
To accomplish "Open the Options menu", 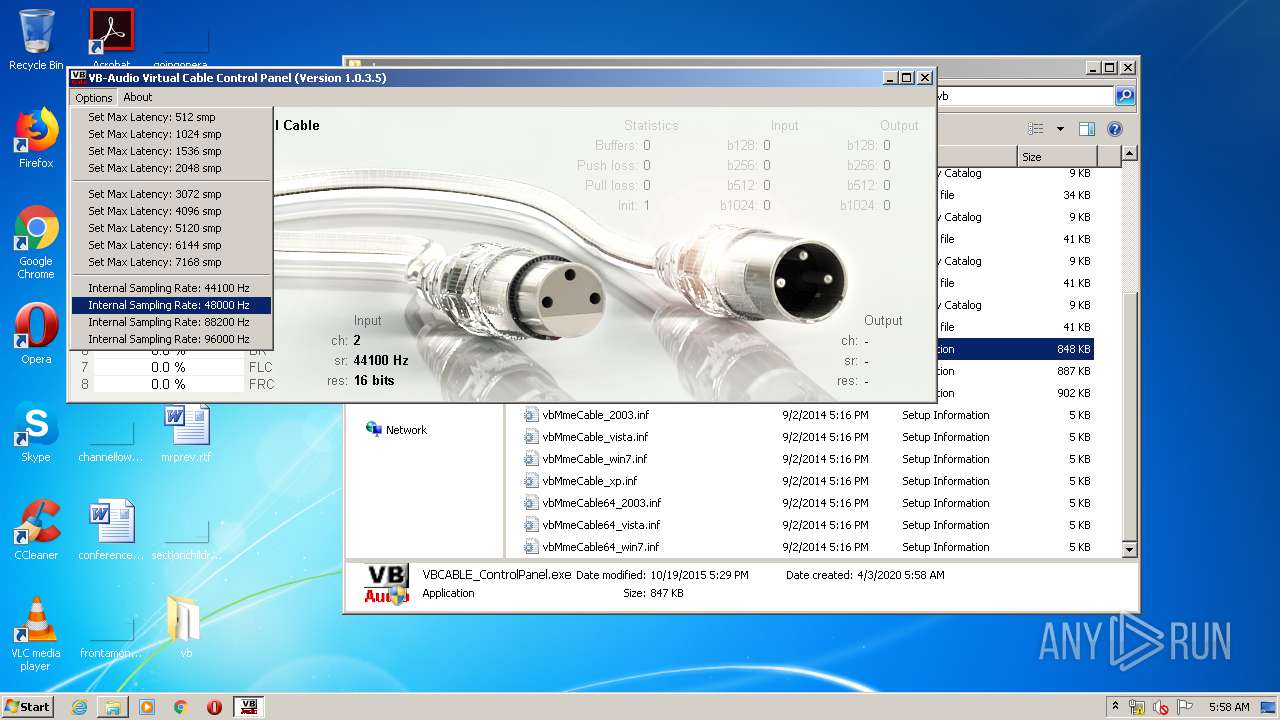I will [93, 97].
